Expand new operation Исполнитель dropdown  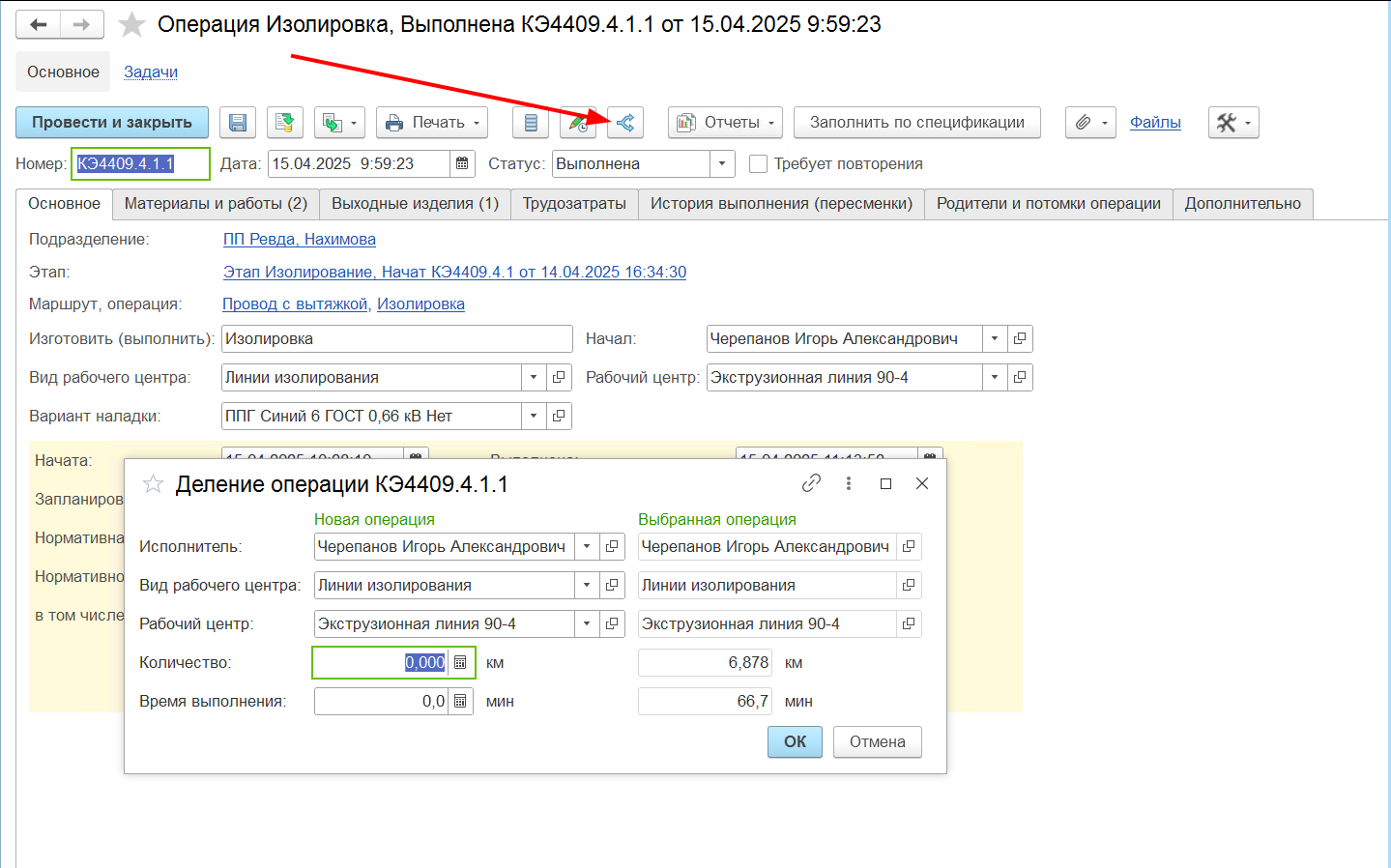click(587, 547)
